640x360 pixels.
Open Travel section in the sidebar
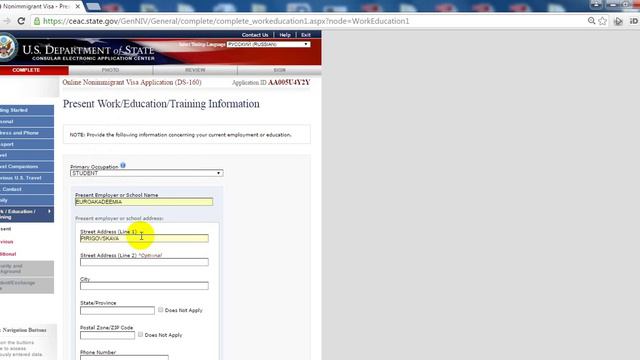coord(27,155)
